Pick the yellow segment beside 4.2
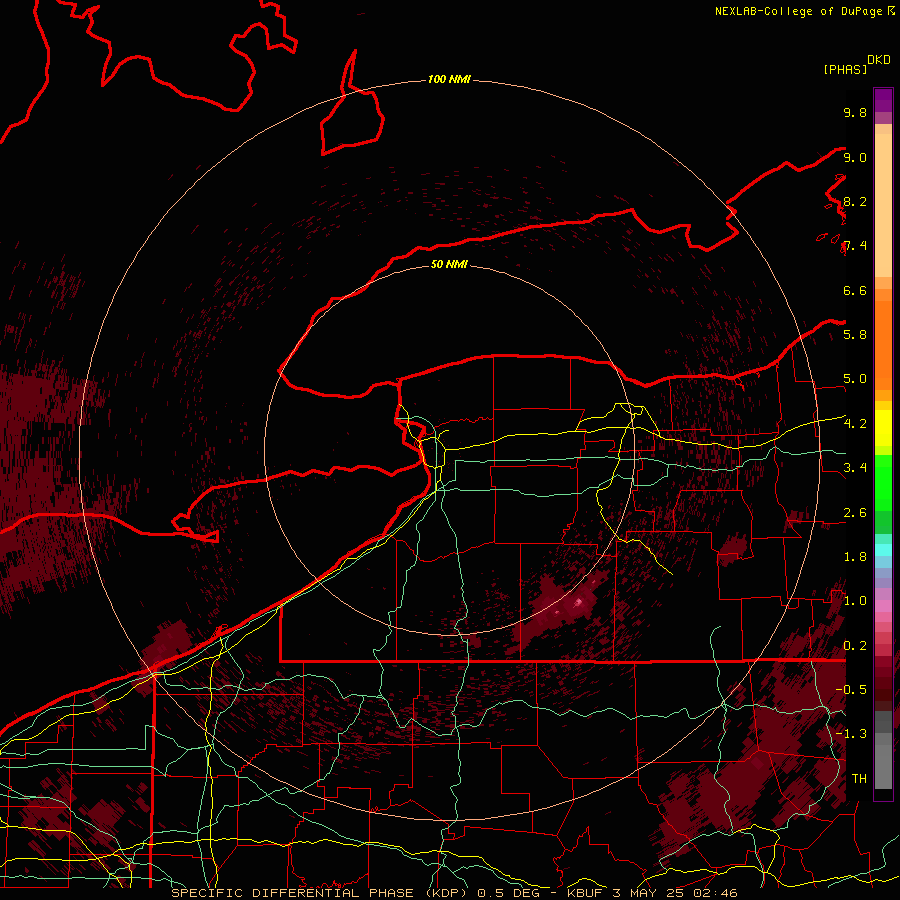Screen dimensions: 900x900 [x=883, y=428]
